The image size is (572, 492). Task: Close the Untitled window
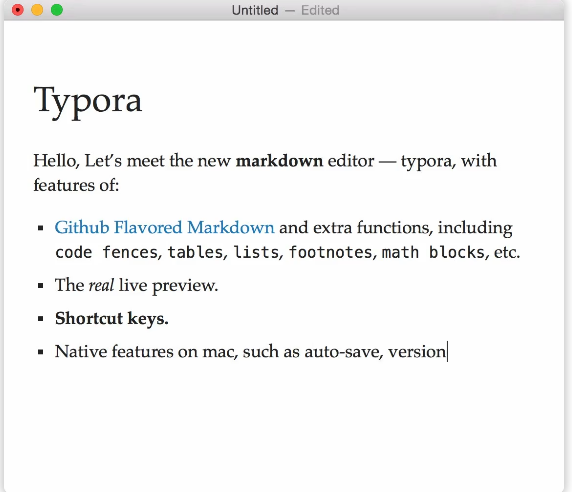(x=18, y=10)
